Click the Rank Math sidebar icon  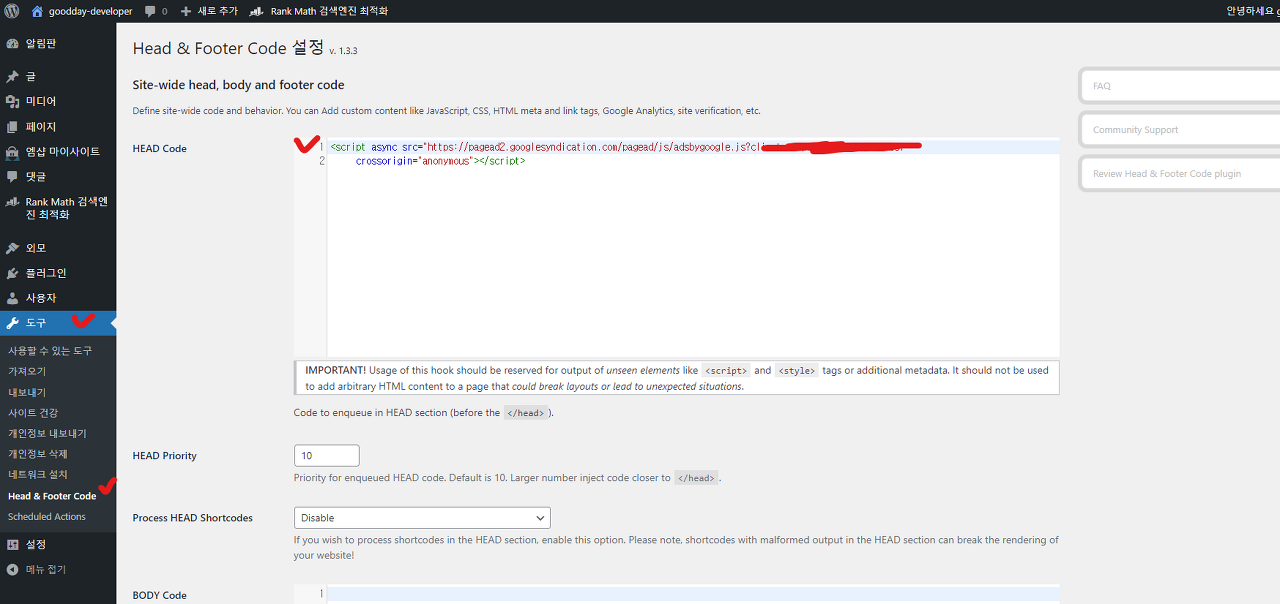point(12,201)
